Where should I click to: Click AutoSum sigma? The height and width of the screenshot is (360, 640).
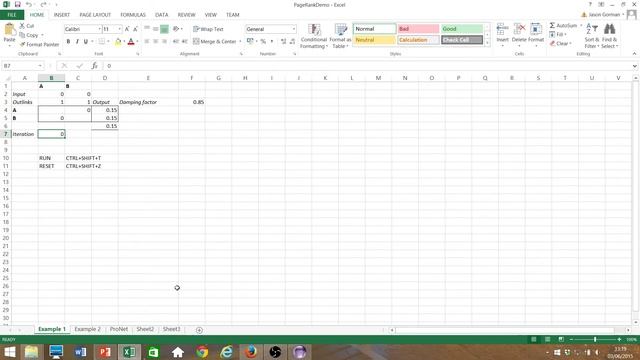tap(552, 25)
